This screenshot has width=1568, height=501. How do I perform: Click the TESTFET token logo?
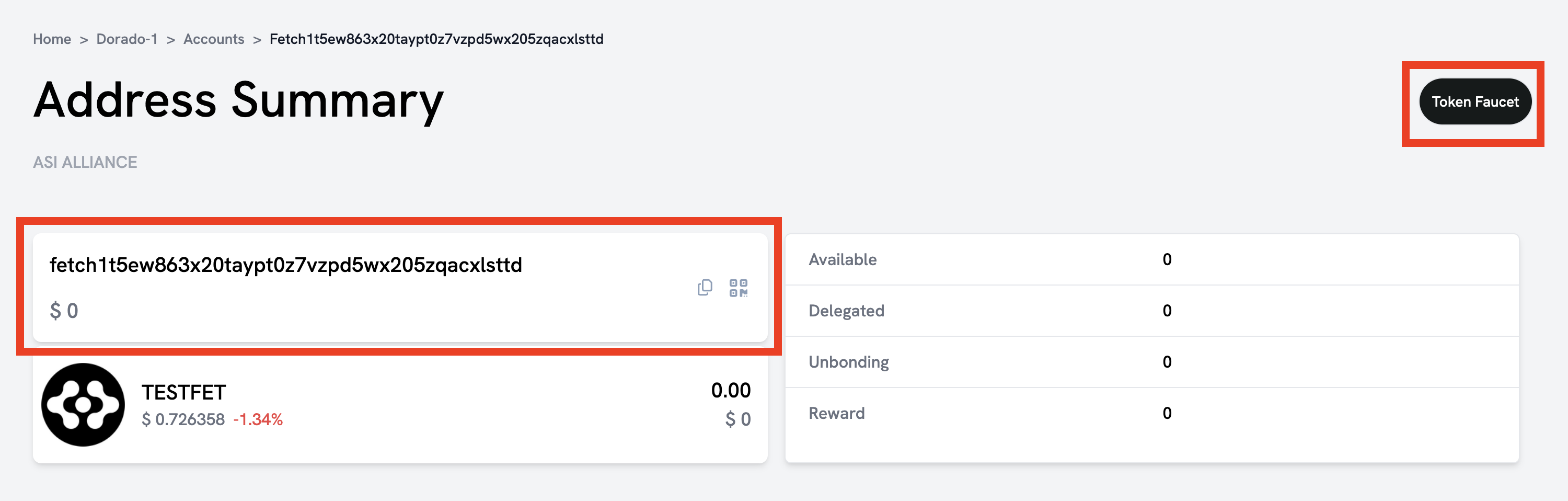[x=83, y=405]
